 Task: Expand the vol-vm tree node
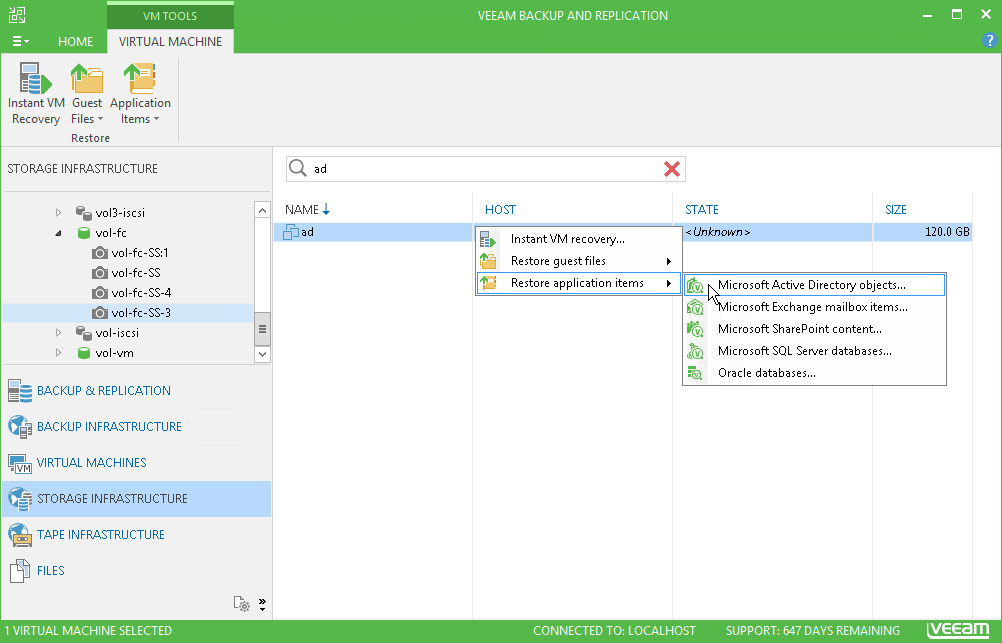[x=58, y=353]
